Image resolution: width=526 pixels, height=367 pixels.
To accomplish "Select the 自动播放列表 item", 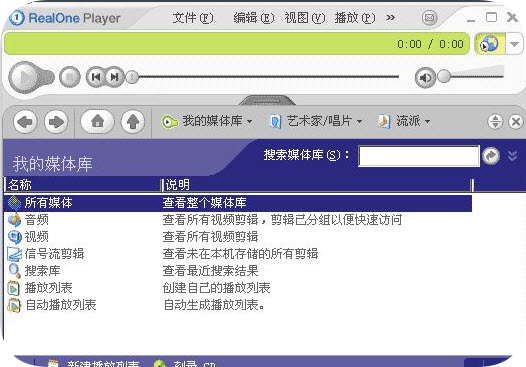I will click(x=61, y=305).
